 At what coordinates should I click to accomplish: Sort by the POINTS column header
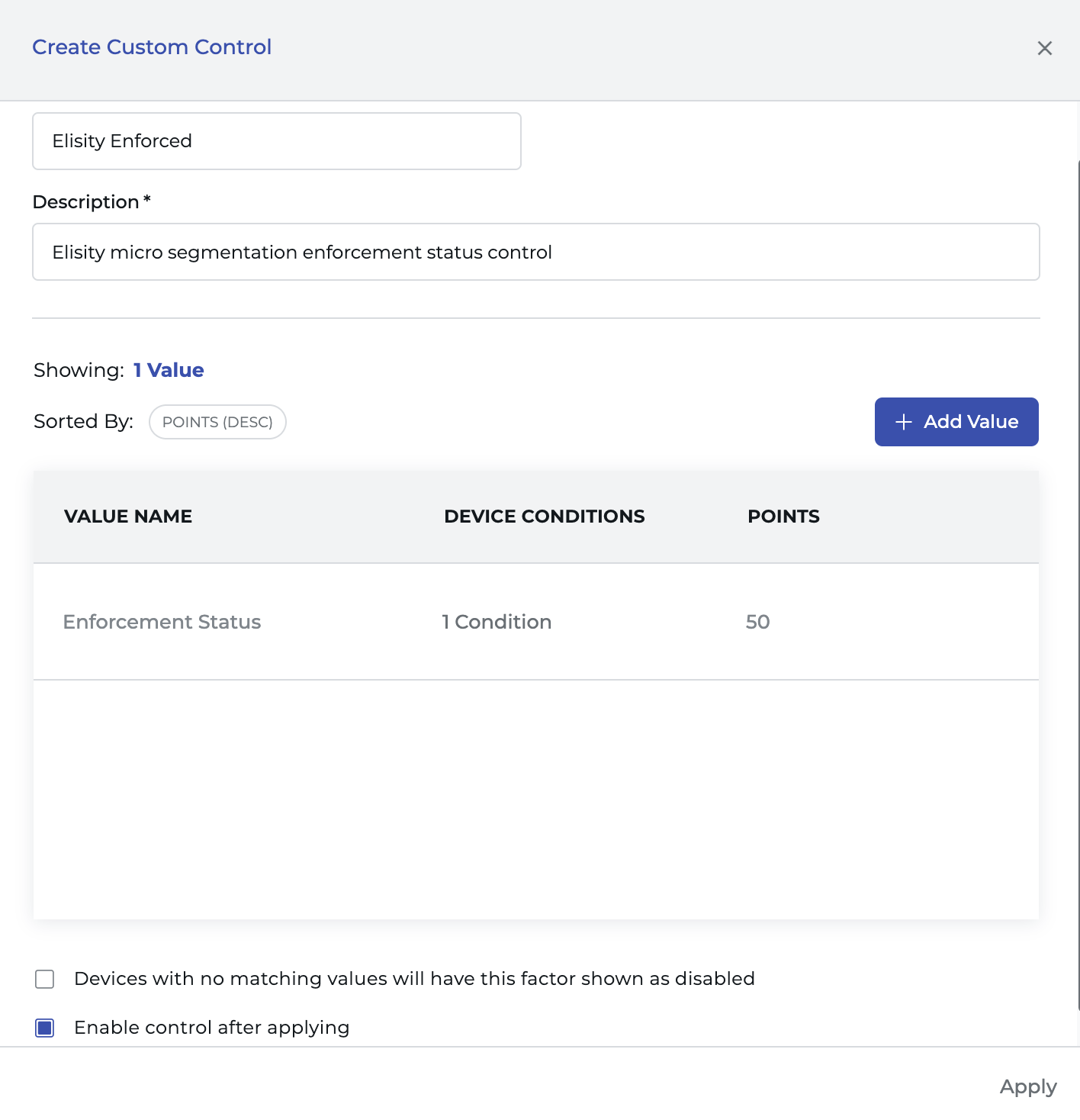pos(783,517)
